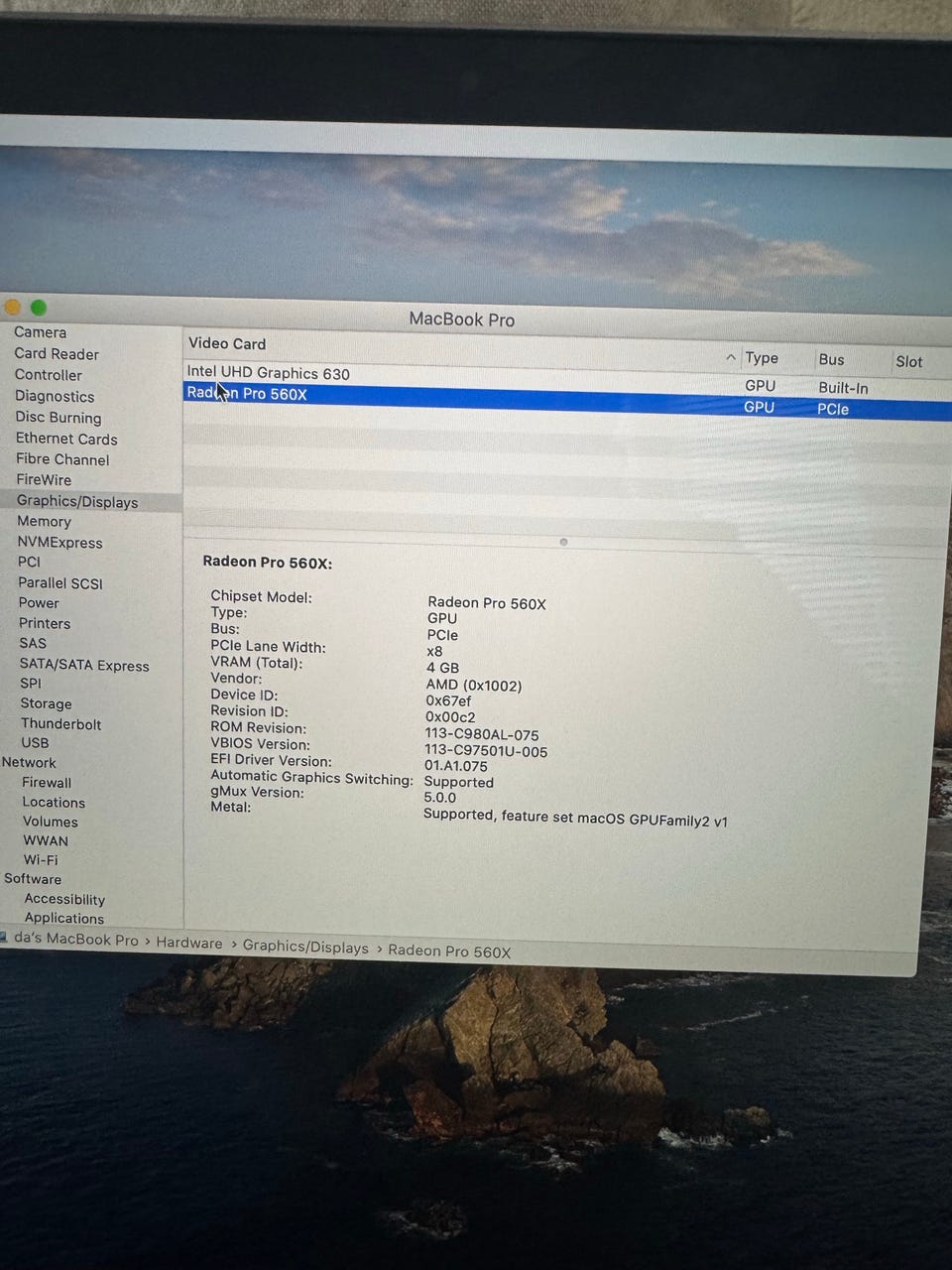This screenshot has width=952, height=1270.
Task: Open Diagnostics in the sidebar
Action: coord(55,396)
